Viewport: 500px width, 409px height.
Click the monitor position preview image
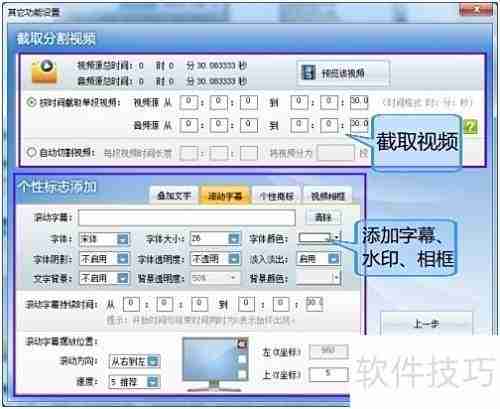coord(215,363)
